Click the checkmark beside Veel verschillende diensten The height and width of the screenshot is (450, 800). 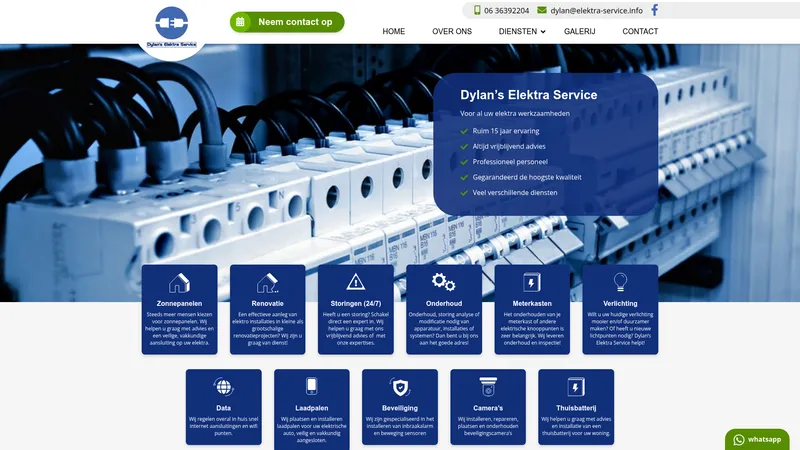pyautogui.click(x=464, y=193)
